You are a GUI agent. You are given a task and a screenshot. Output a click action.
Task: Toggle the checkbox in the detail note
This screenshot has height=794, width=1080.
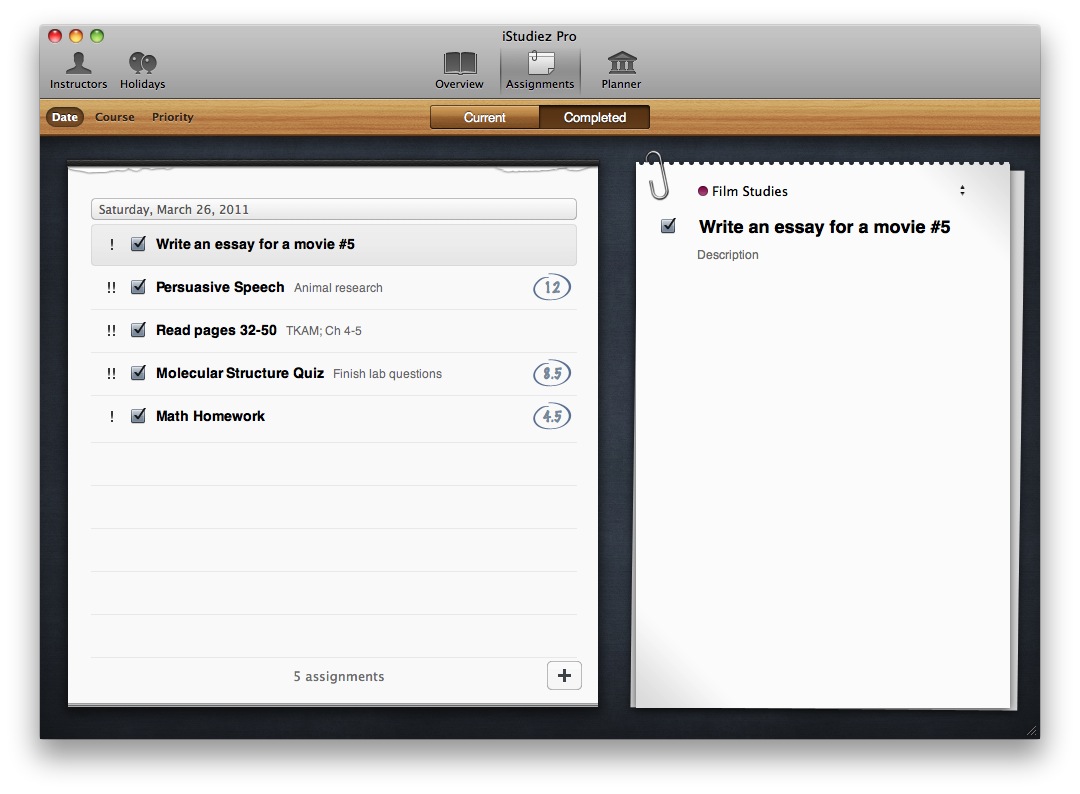[668, 226]
